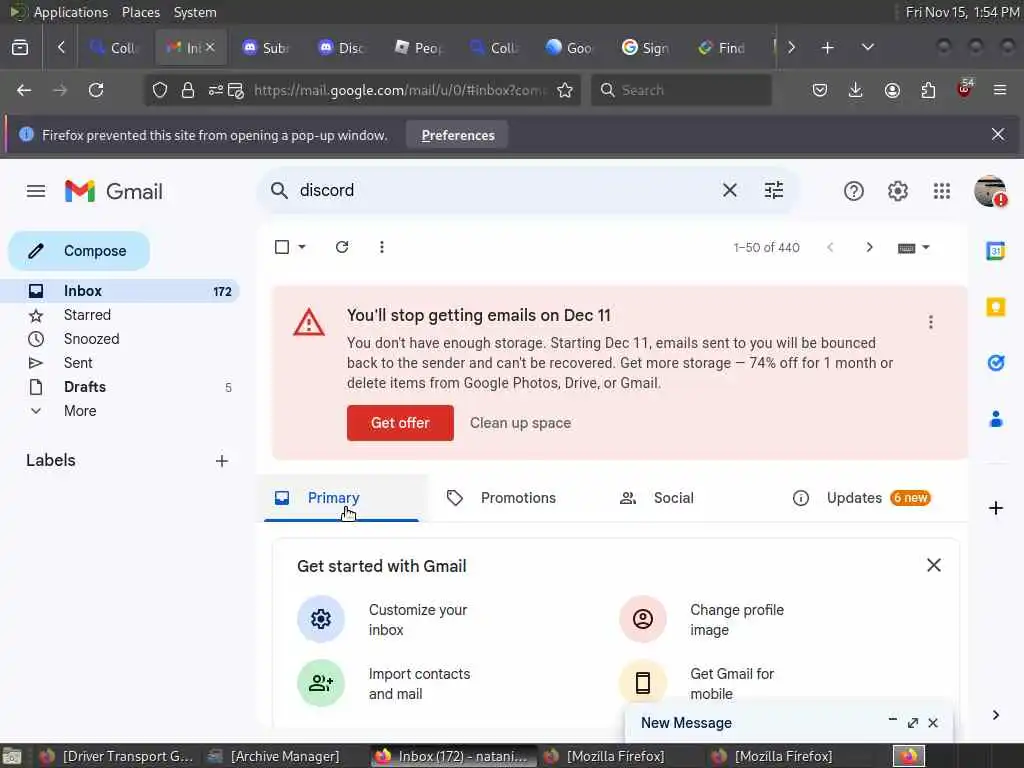Switch to Updates tab

(861, 498)
